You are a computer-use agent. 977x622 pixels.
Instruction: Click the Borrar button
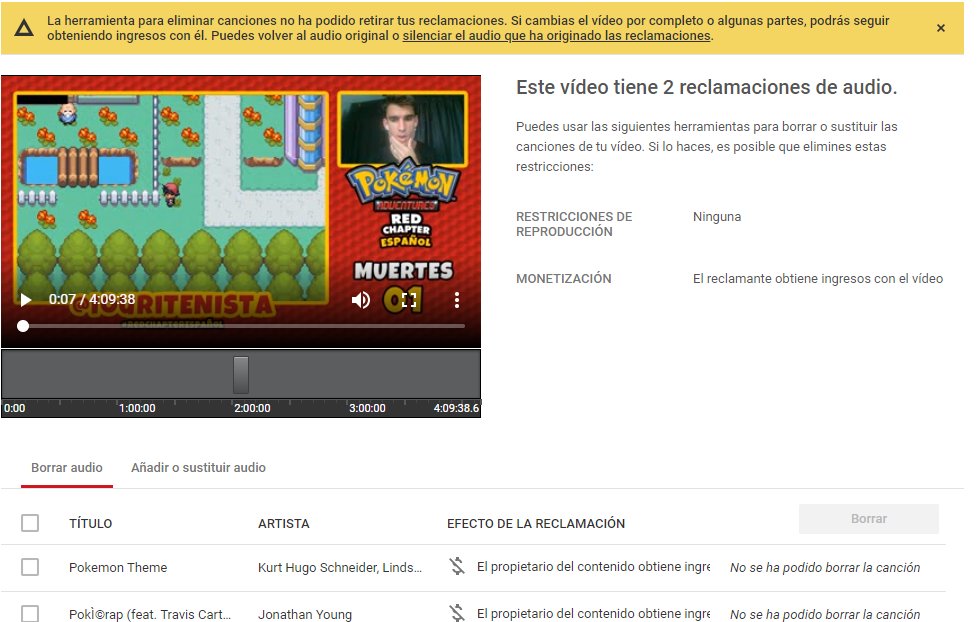(869, 519)
